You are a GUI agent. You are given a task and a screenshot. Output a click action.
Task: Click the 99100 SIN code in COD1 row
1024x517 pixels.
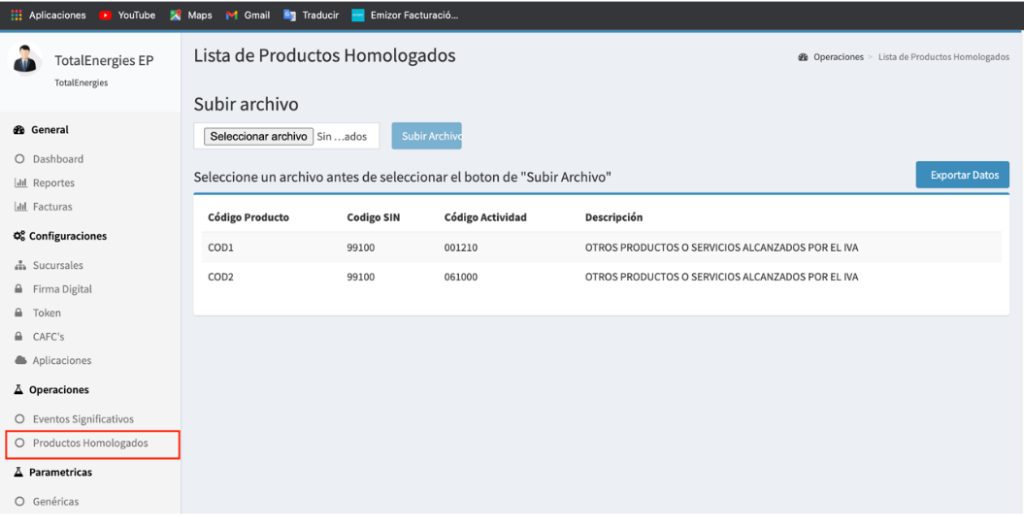[x=360, y=247]
